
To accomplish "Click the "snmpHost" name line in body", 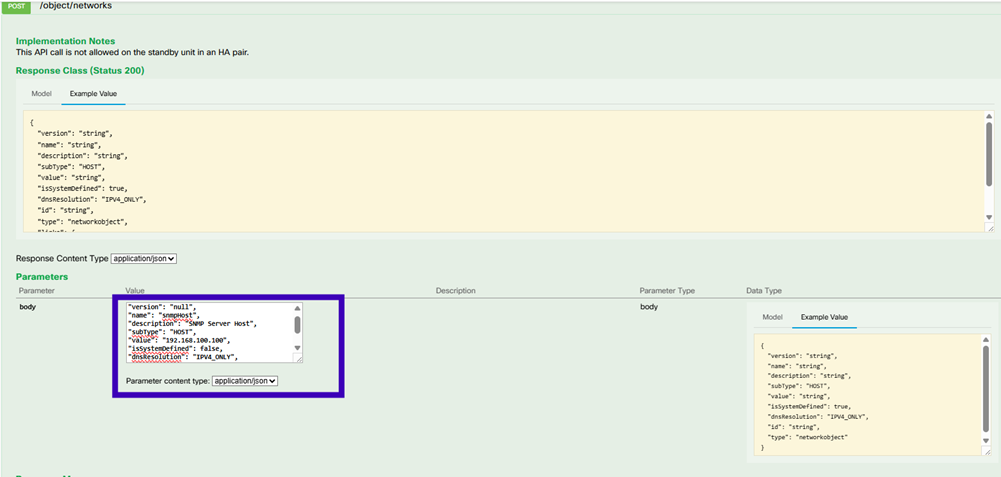I will click(x=165, y=315).
